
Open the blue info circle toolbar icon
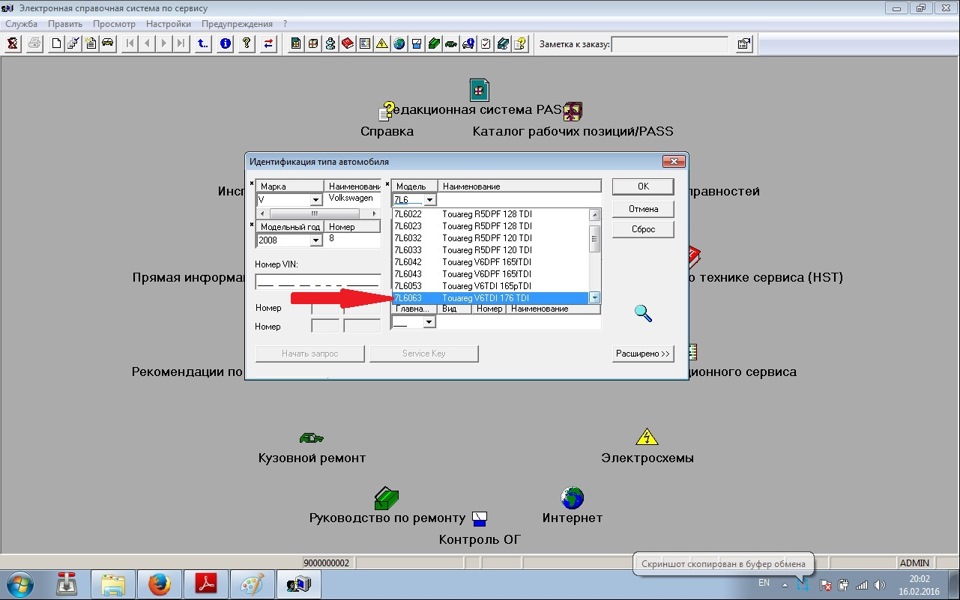click(225, 43)
